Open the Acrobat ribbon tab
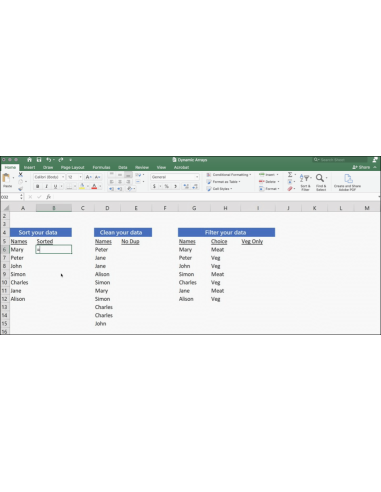 (181, 167)
